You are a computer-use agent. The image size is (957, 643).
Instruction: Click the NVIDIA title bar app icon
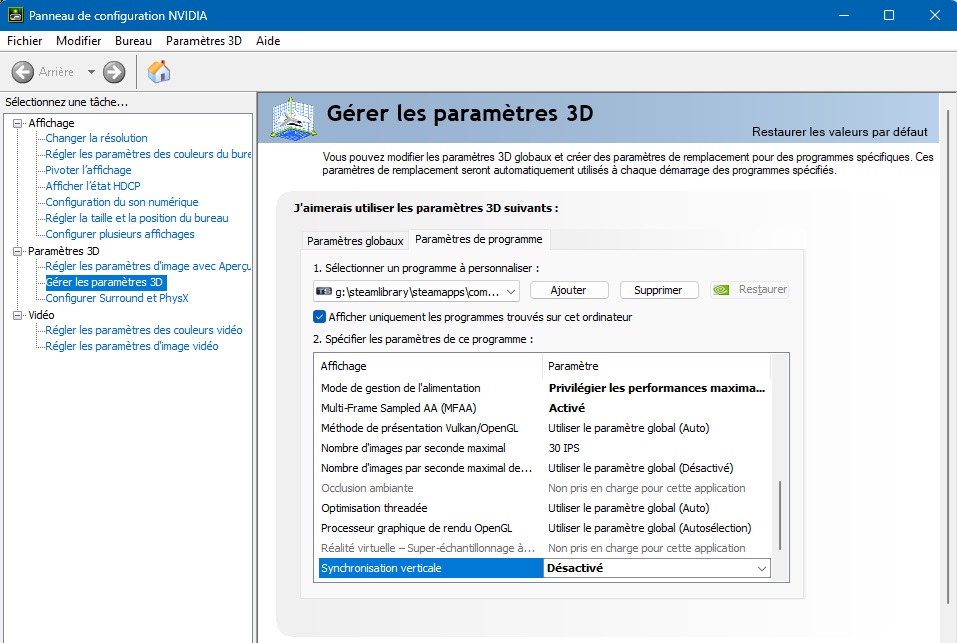click(x=15, y=15)
